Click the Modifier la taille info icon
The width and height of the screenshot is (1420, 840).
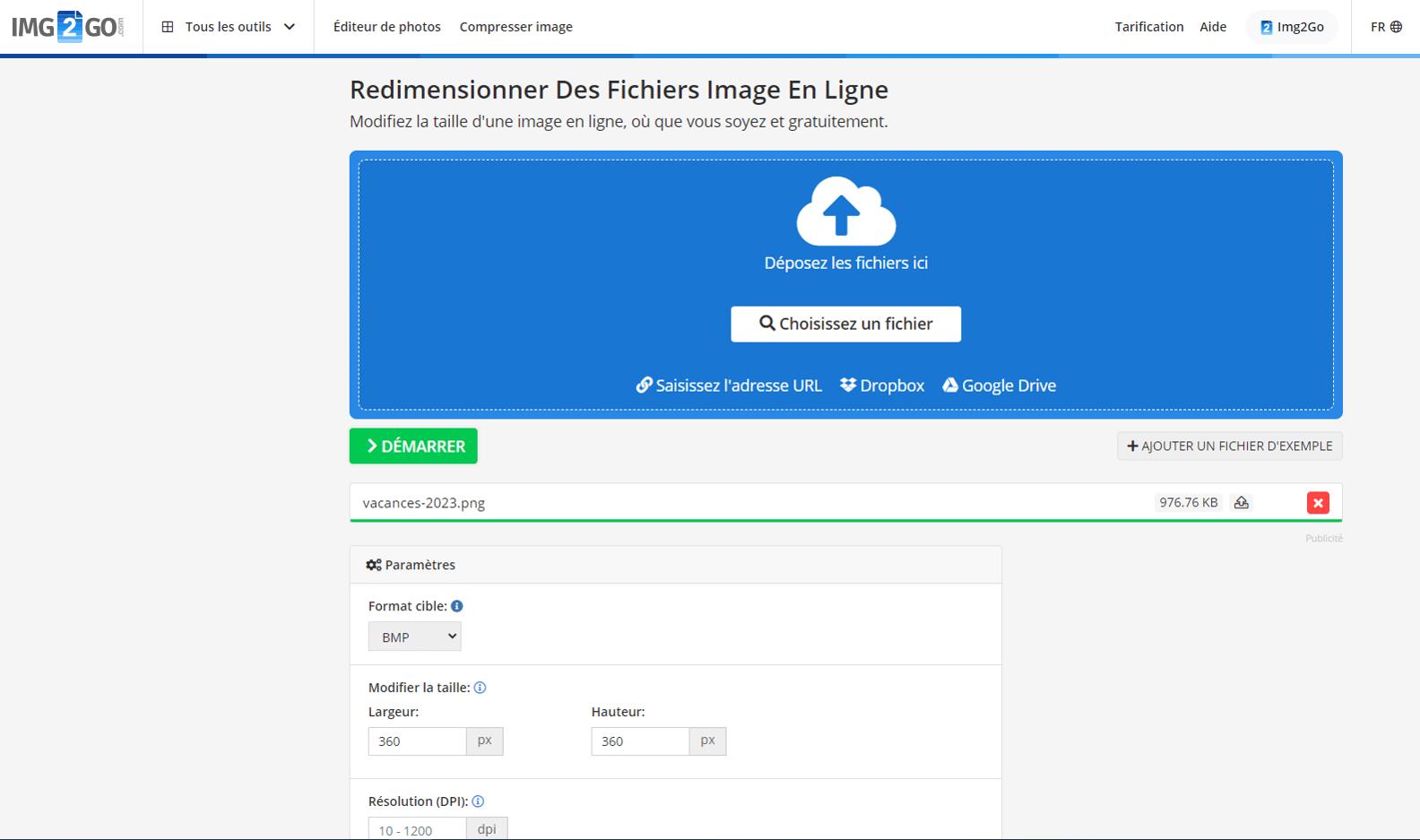pyautogui.click(x=480, y=688)
